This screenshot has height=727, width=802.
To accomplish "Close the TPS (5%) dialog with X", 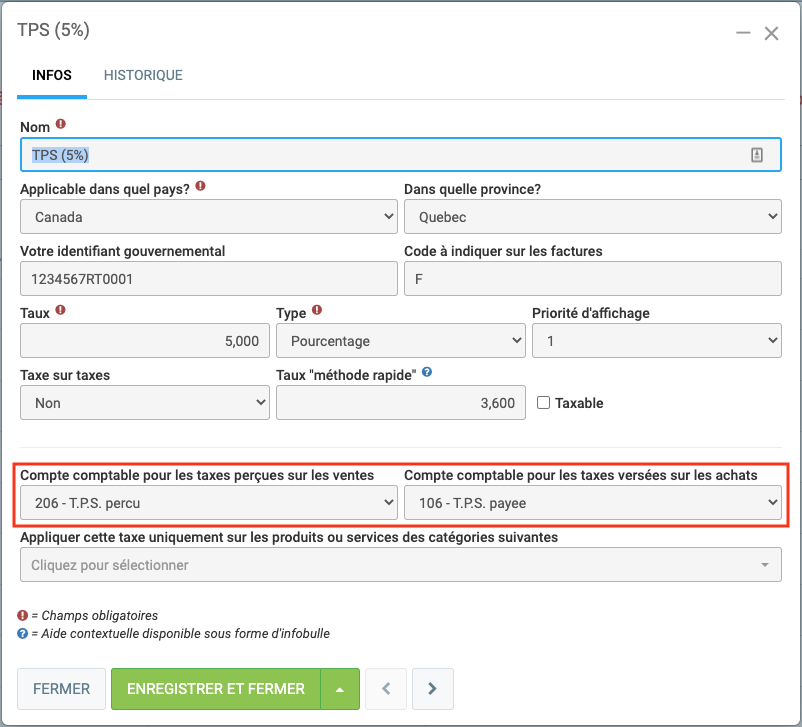I will pos(771,33).
